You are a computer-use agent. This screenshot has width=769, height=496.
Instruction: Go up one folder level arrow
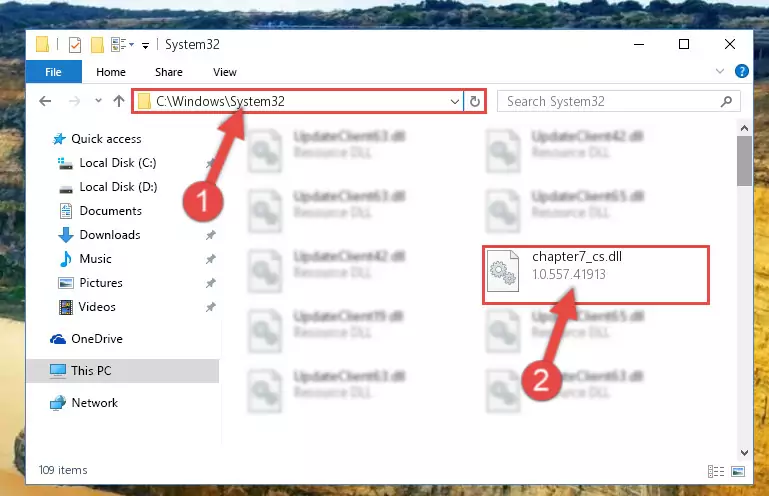(119, 101)
